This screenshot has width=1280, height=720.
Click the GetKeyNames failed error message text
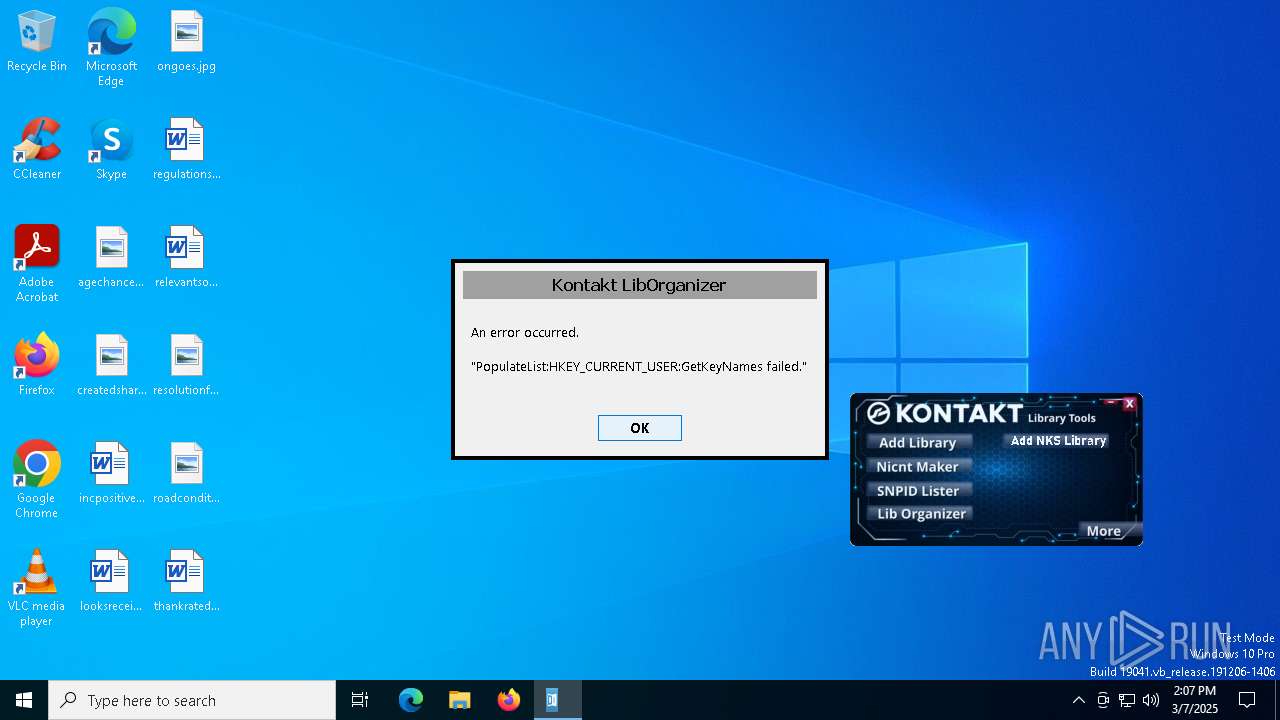(x=639, y=367)
